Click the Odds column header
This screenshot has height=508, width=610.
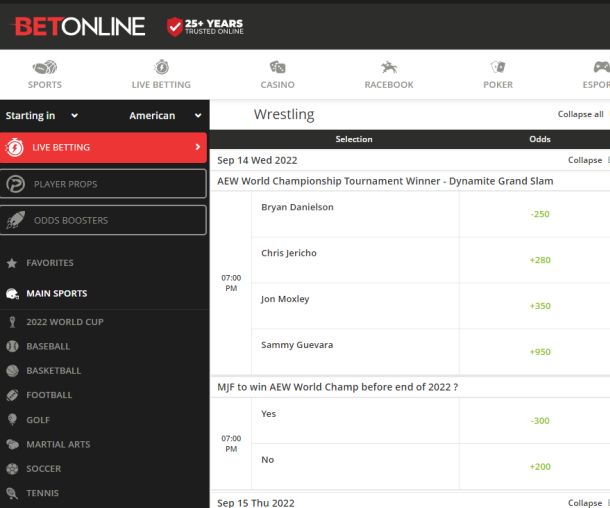pyautogui.click(x=540, y=139)
